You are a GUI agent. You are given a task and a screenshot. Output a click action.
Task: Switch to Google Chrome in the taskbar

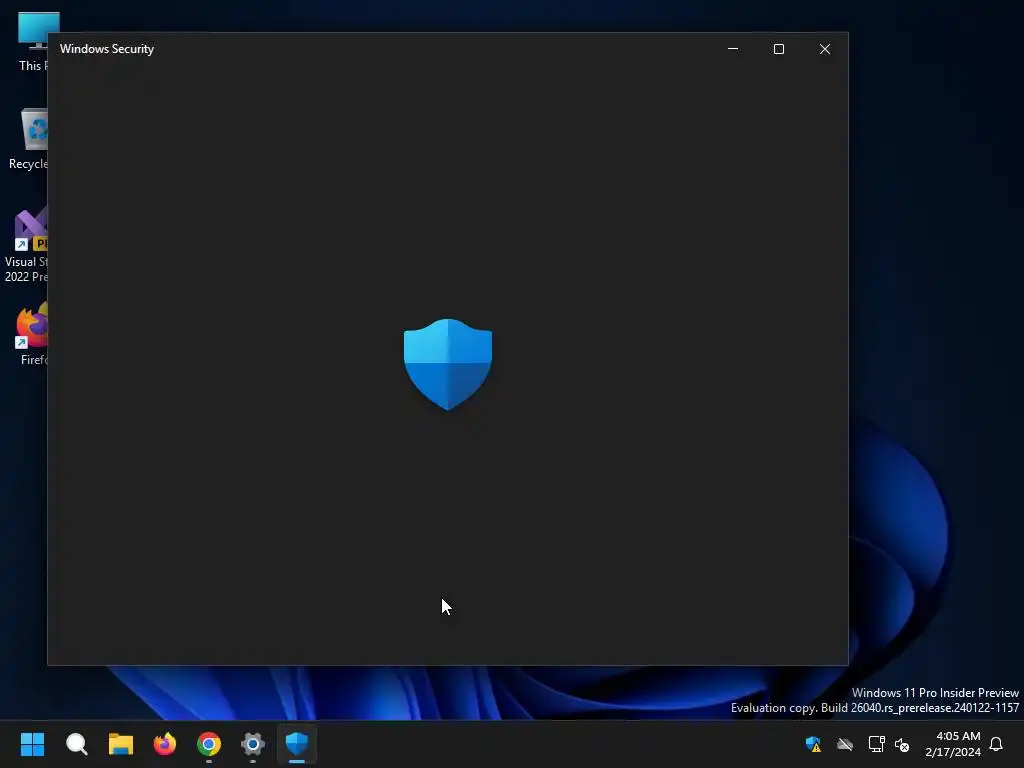point(209,744)
